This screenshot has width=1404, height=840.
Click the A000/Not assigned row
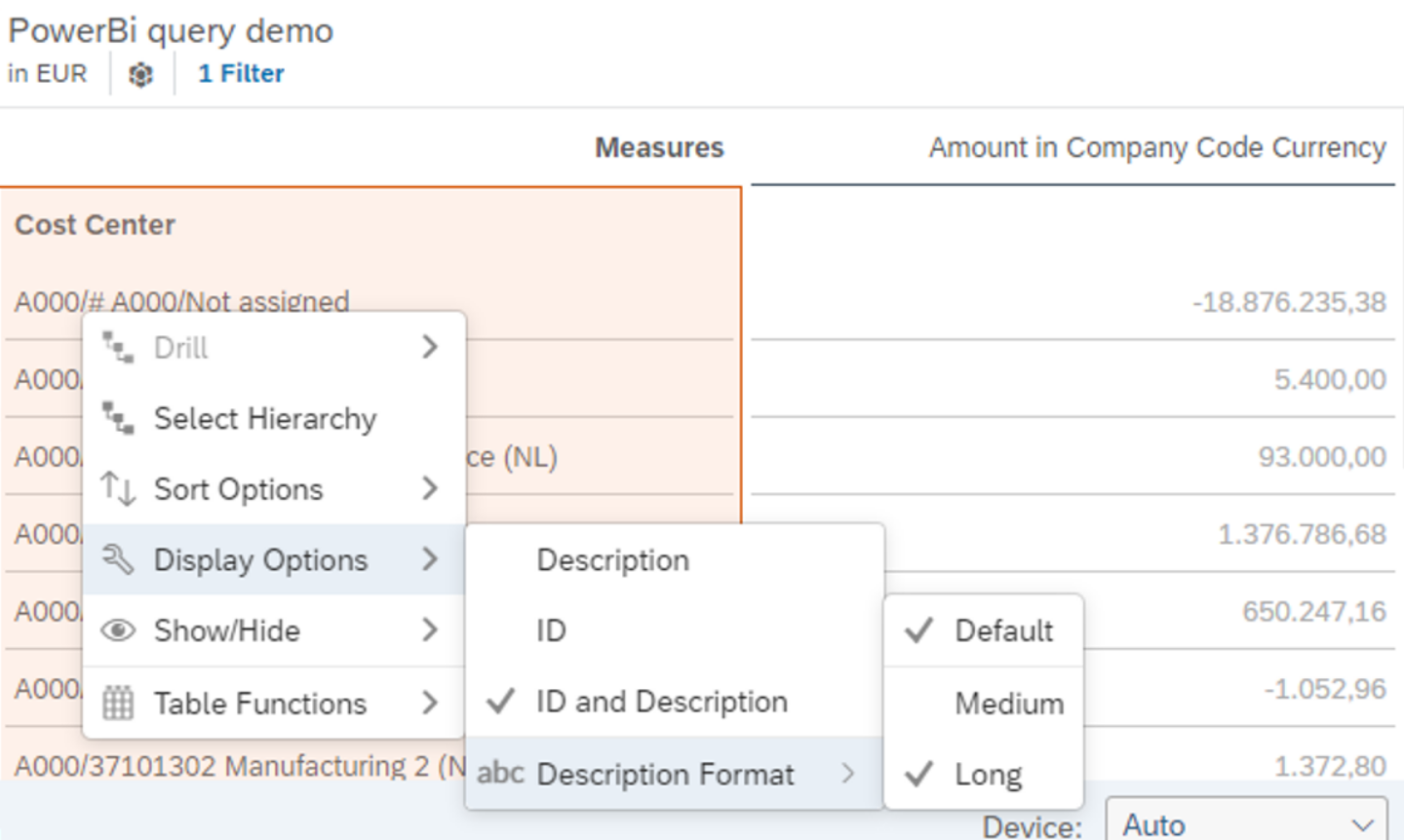[181, 300]
